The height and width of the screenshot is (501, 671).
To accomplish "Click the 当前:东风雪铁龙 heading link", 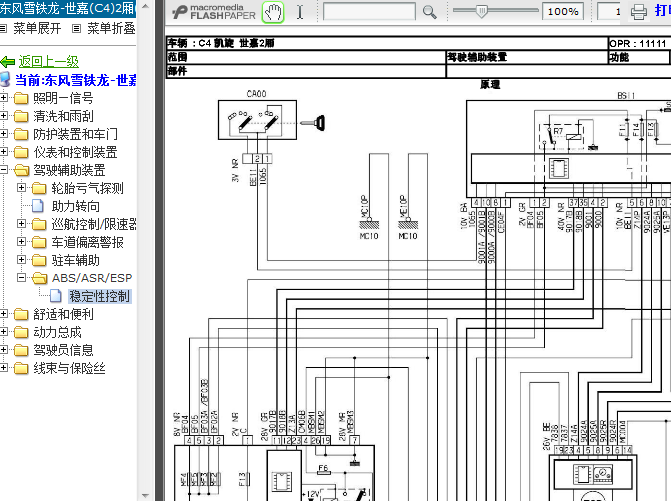I will click(76, 80).
